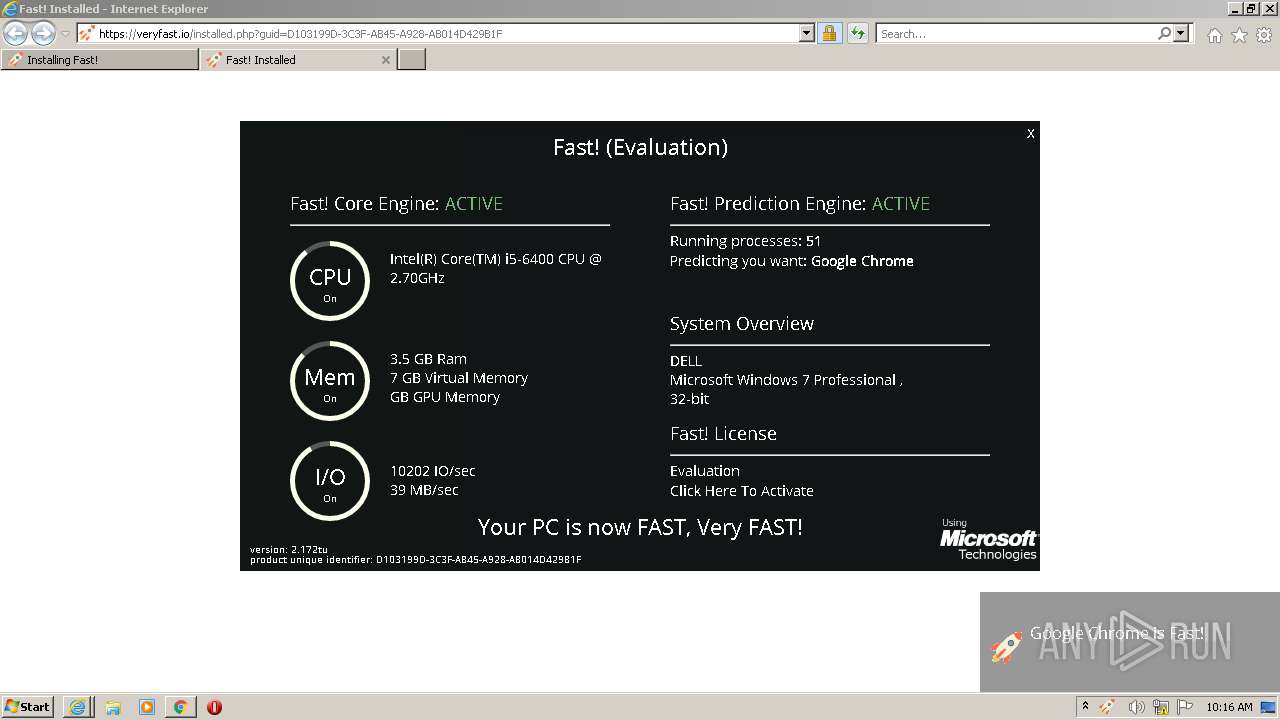
Task: Click Prediction Engine ACTIVE status
Action: click(901, 204)
